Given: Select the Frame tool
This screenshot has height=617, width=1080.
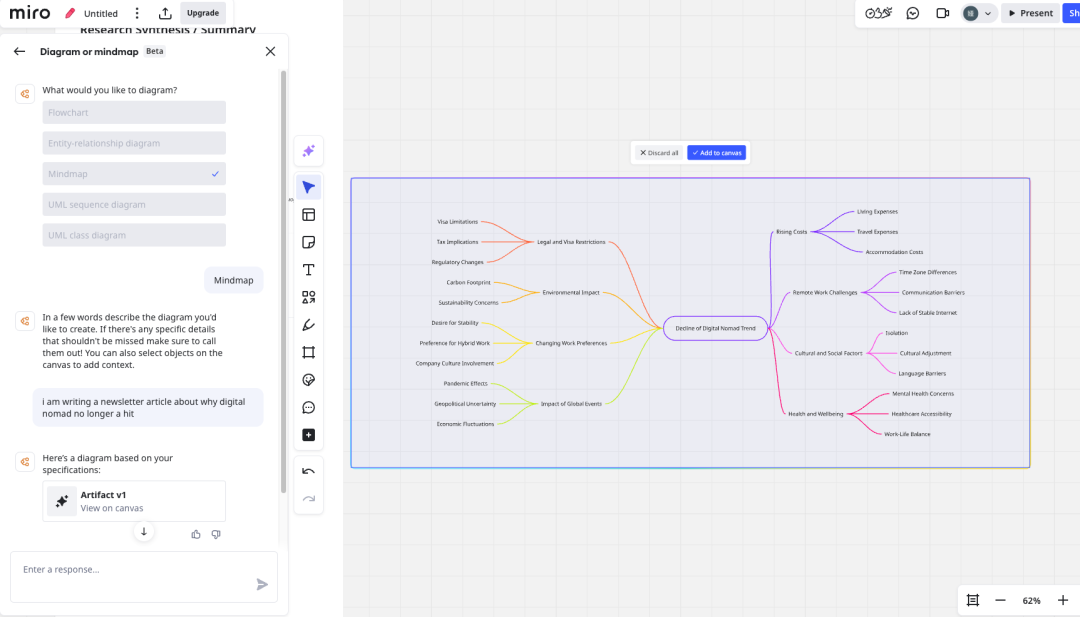Looking at the screenshot, I should coord(309,352).
